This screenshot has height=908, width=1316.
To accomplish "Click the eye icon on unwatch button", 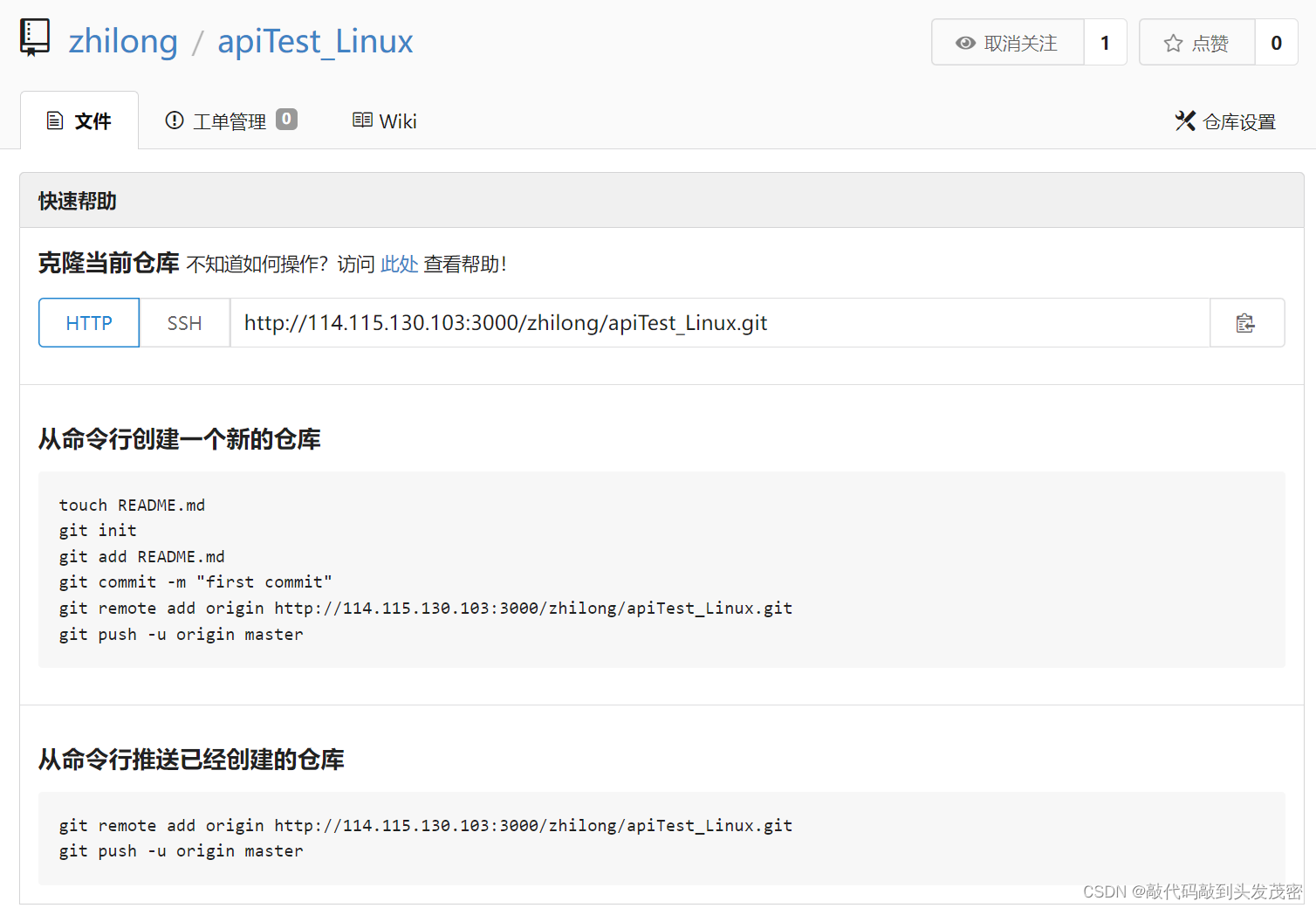I will (x=965, y=43).
